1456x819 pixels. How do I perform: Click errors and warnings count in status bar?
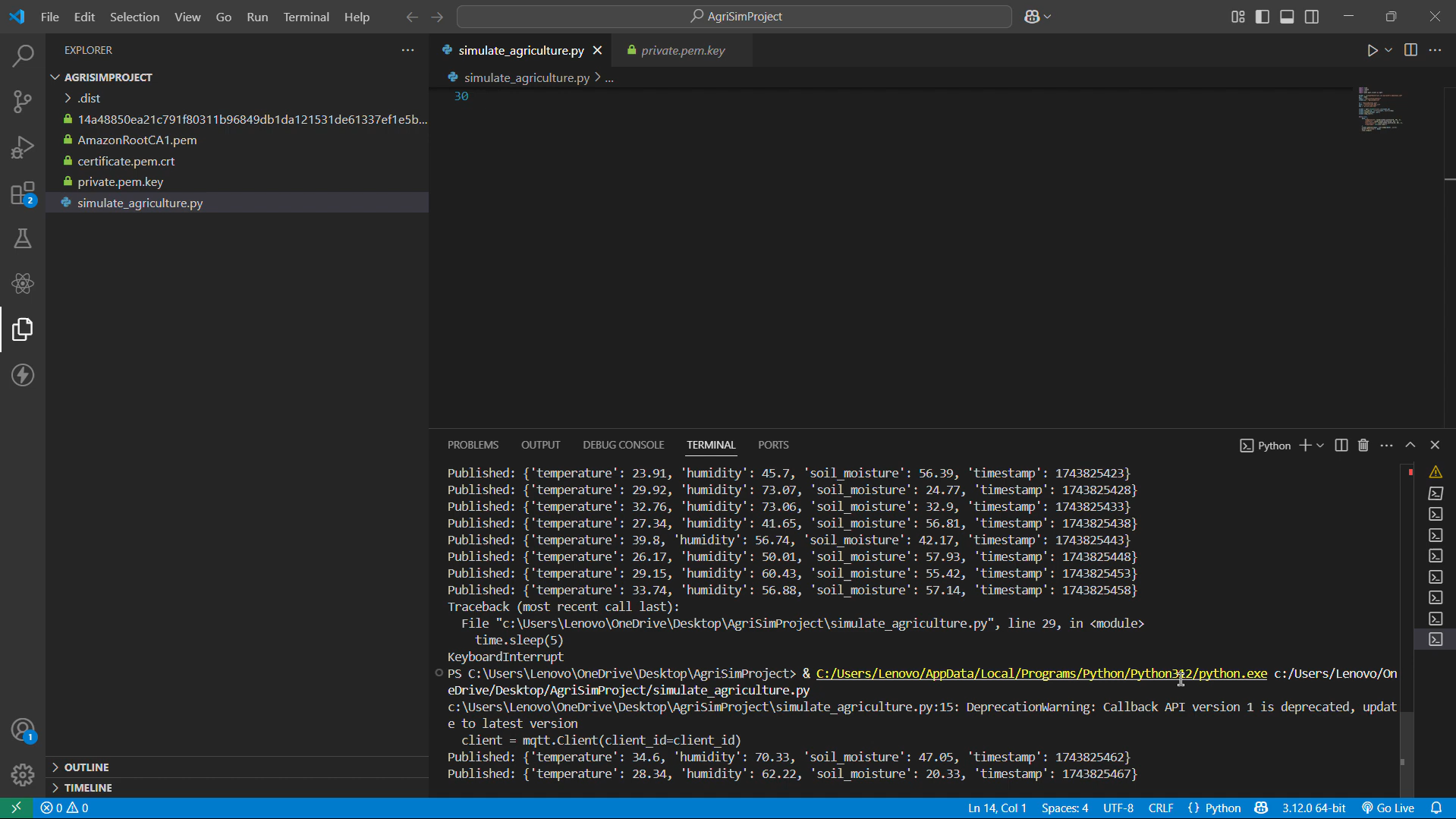tap(64, 808)
